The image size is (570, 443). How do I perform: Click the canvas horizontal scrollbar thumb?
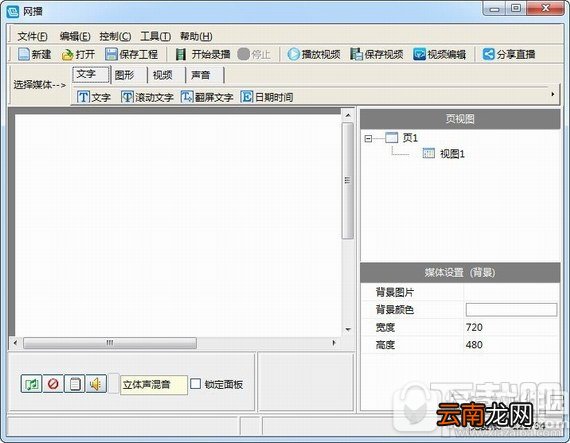110,343
